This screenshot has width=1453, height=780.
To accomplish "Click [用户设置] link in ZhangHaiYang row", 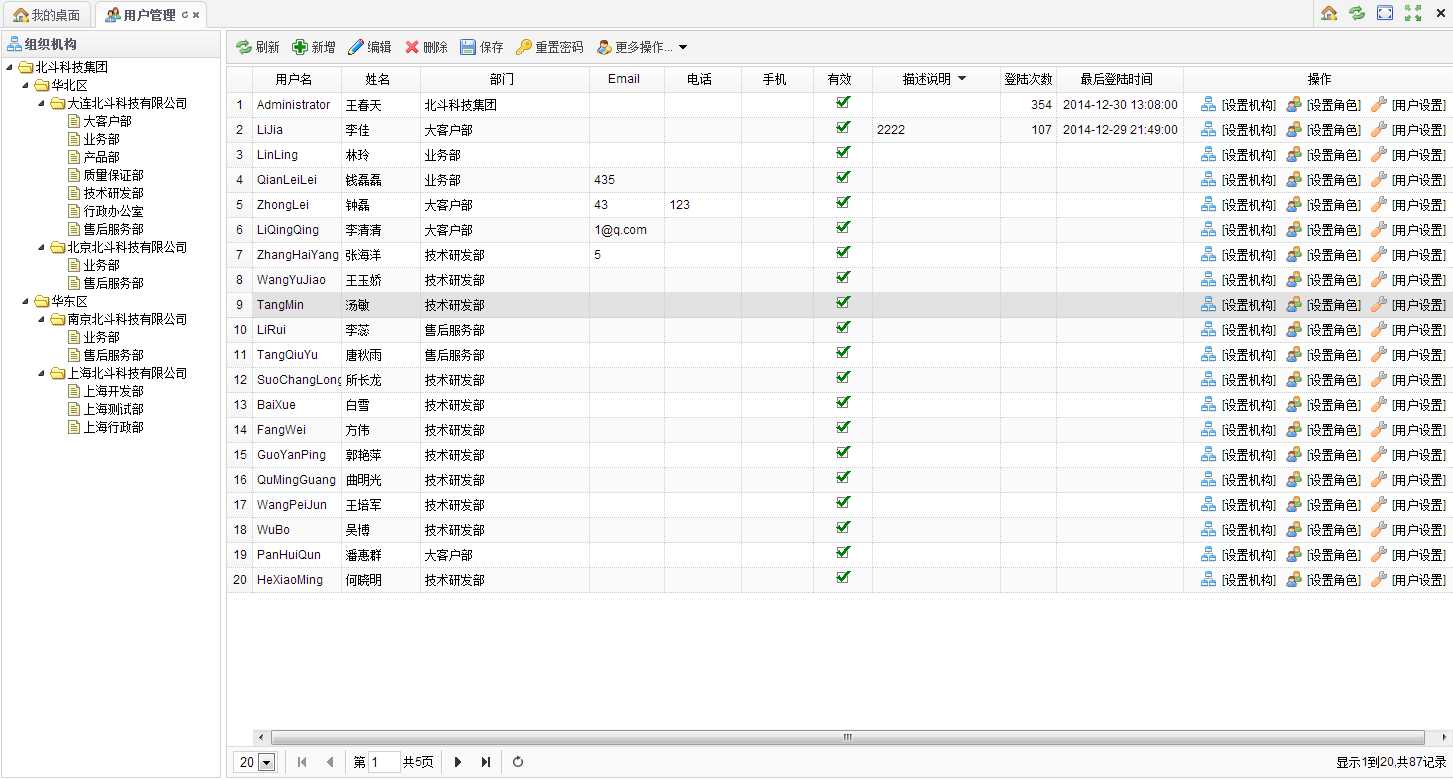I will (1418, 255).
